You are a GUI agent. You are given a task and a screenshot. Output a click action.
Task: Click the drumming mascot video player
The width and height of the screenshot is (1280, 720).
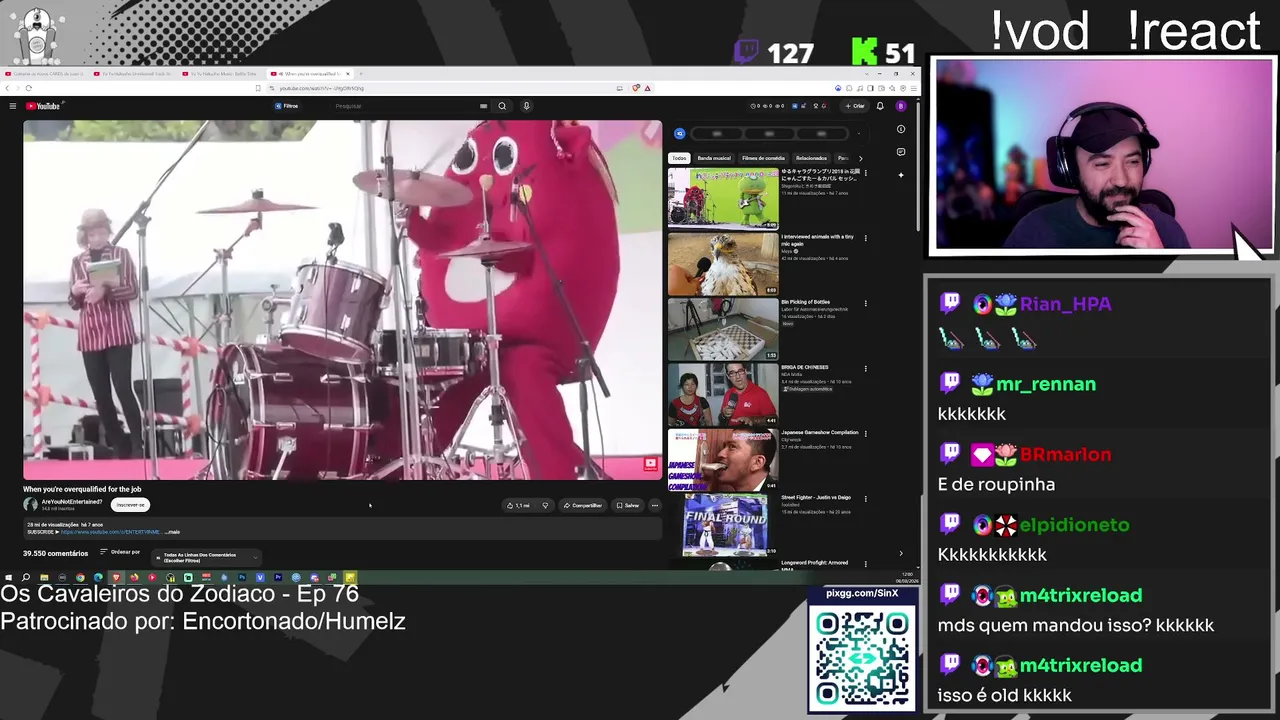pos(342,300)
